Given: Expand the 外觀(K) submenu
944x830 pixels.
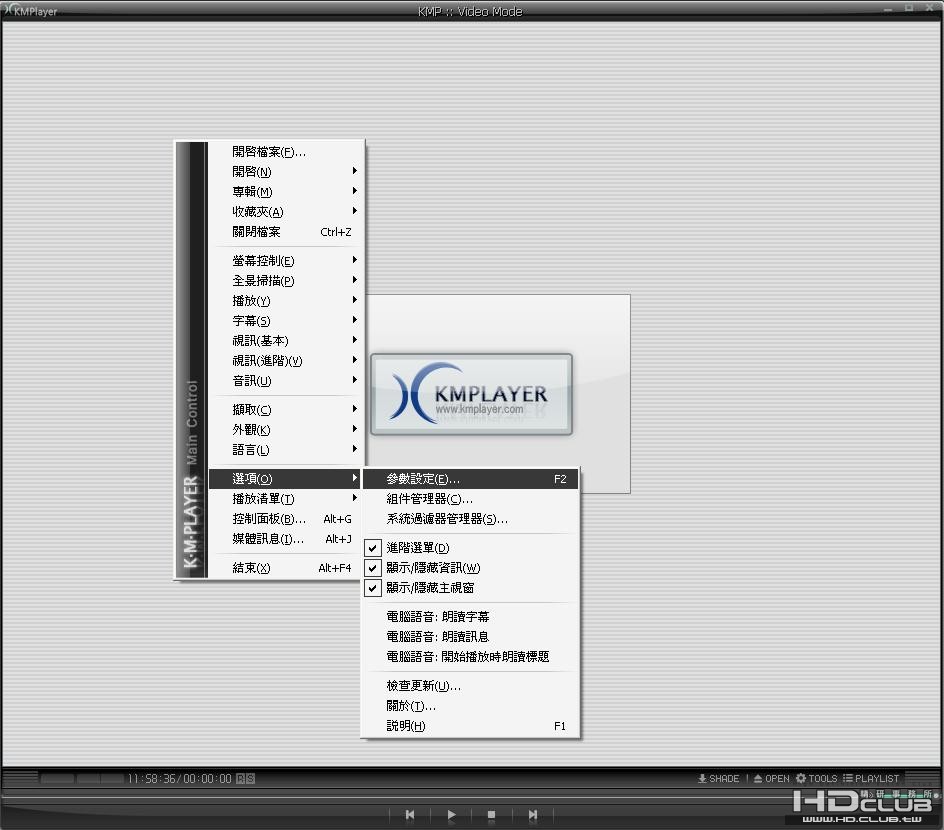Looking at the screenshot, I should click(x=286, y=429).
